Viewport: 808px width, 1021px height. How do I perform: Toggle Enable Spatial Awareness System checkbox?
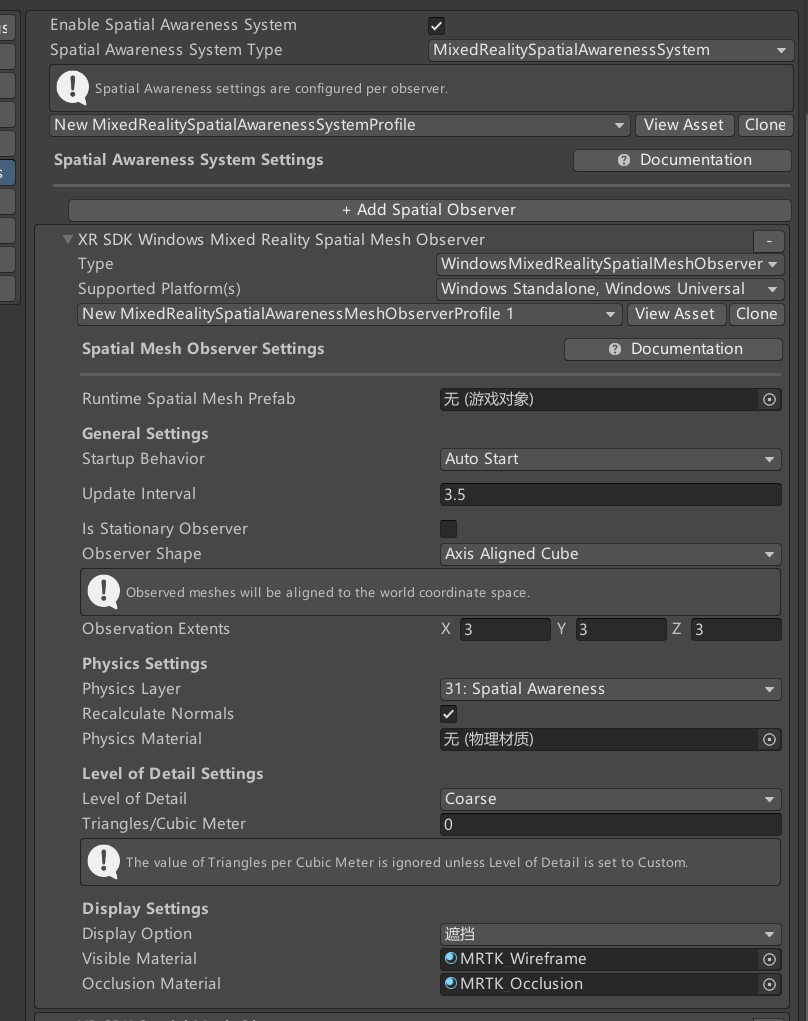coord(436,25)
